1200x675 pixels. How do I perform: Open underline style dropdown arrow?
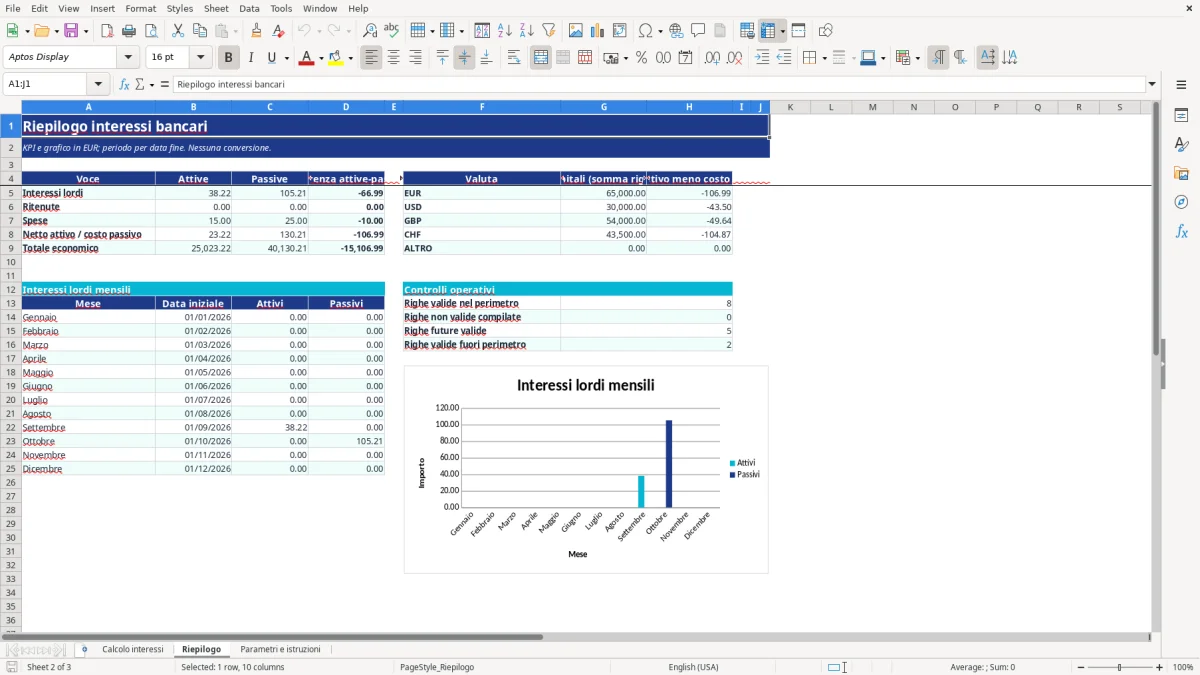285,58
